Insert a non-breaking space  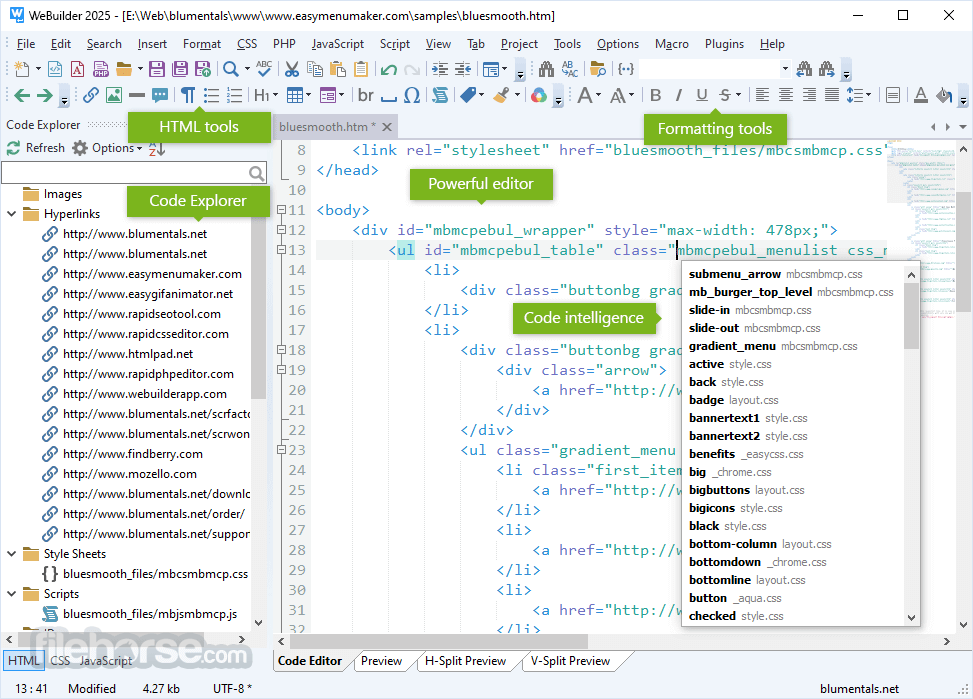[x=388, y=96]
